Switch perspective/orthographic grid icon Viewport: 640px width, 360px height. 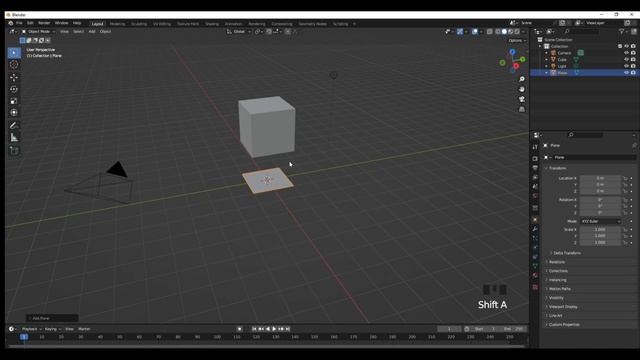[x=522, y=109]
